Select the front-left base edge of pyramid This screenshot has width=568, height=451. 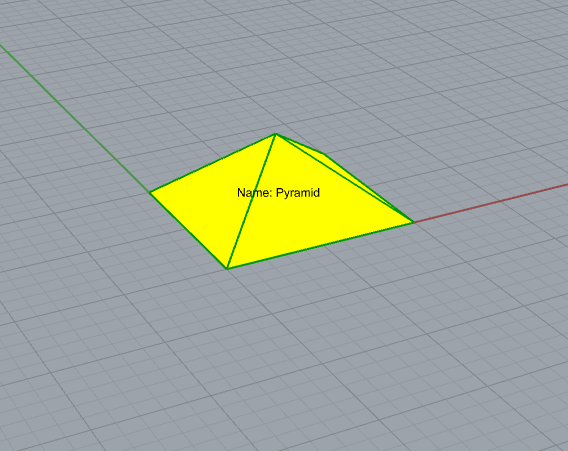pos(188,231)
